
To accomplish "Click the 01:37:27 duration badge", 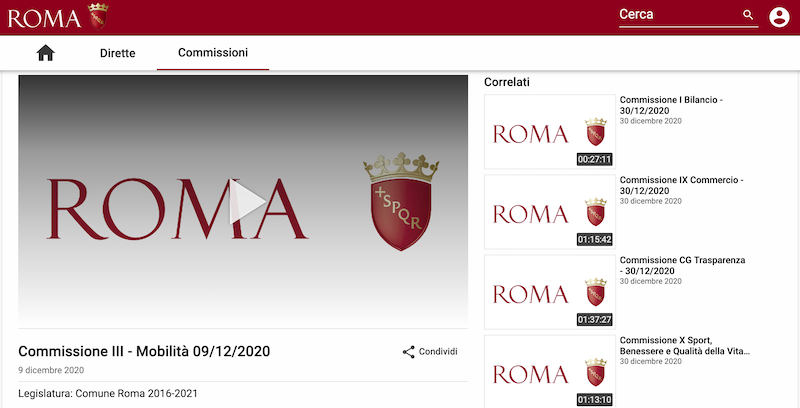I will point(594,320).
